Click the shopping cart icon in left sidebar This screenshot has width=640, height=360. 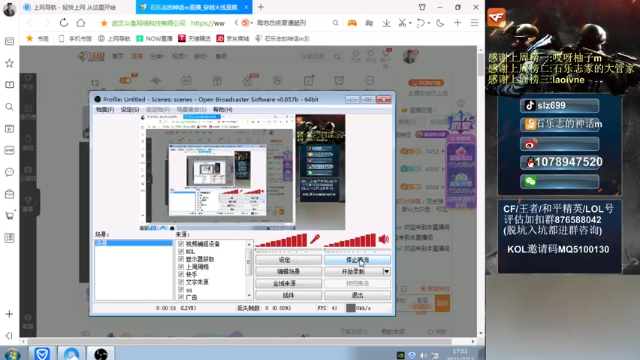pyautogui.click(x=9, y=216)
